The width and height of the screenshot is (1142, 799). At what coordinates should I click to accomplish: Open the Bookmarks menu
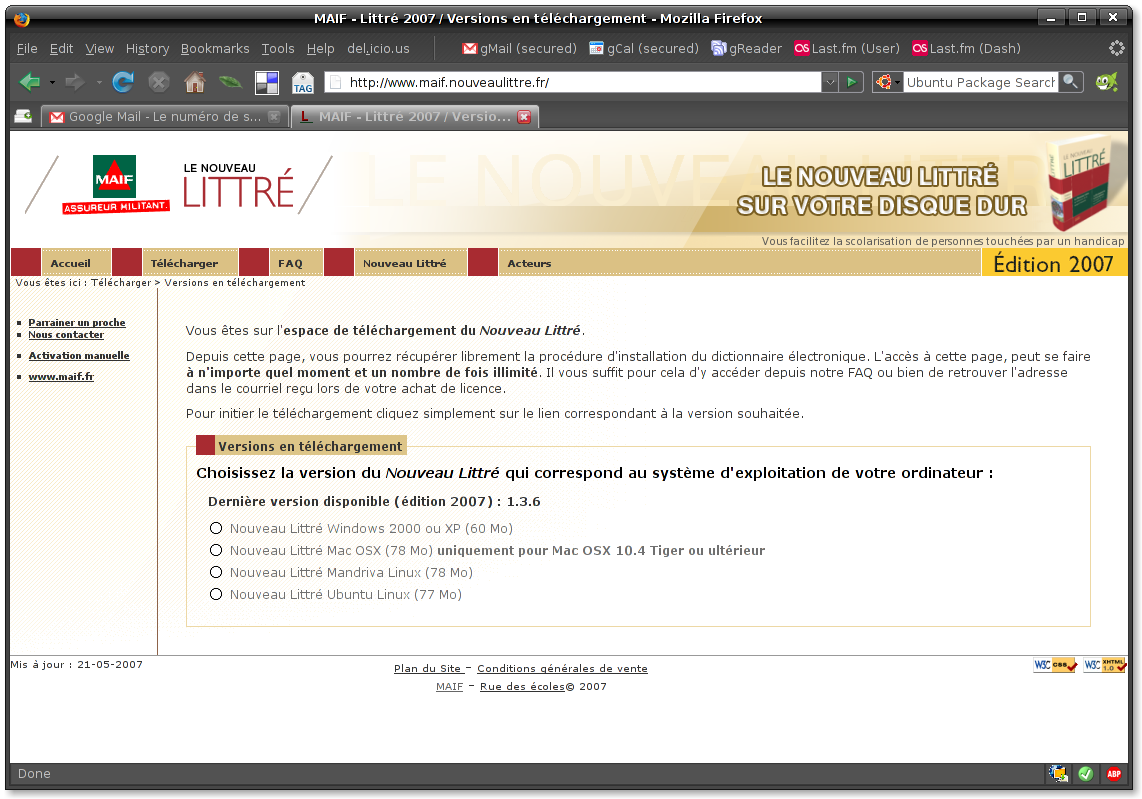215,49
